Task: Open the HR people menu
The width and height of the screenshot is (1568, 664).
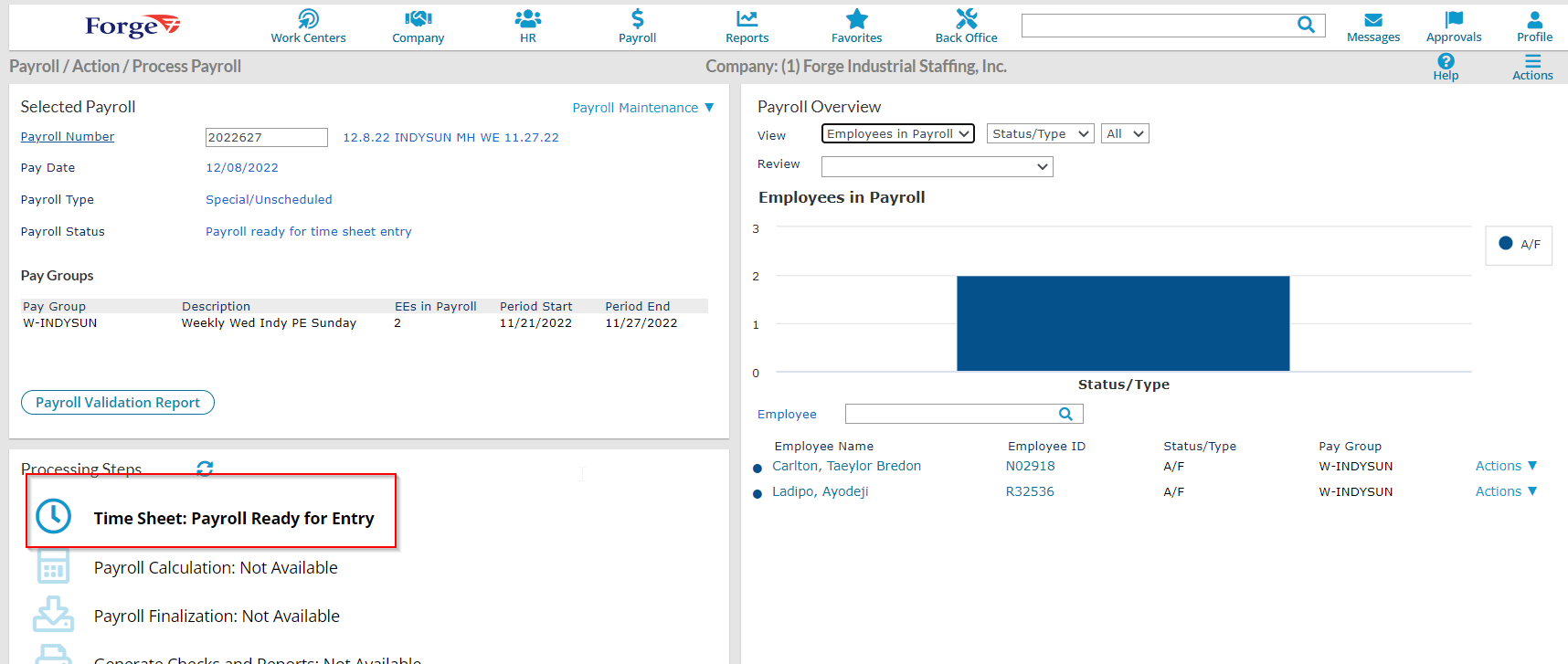Action: [x=527, y=26]
